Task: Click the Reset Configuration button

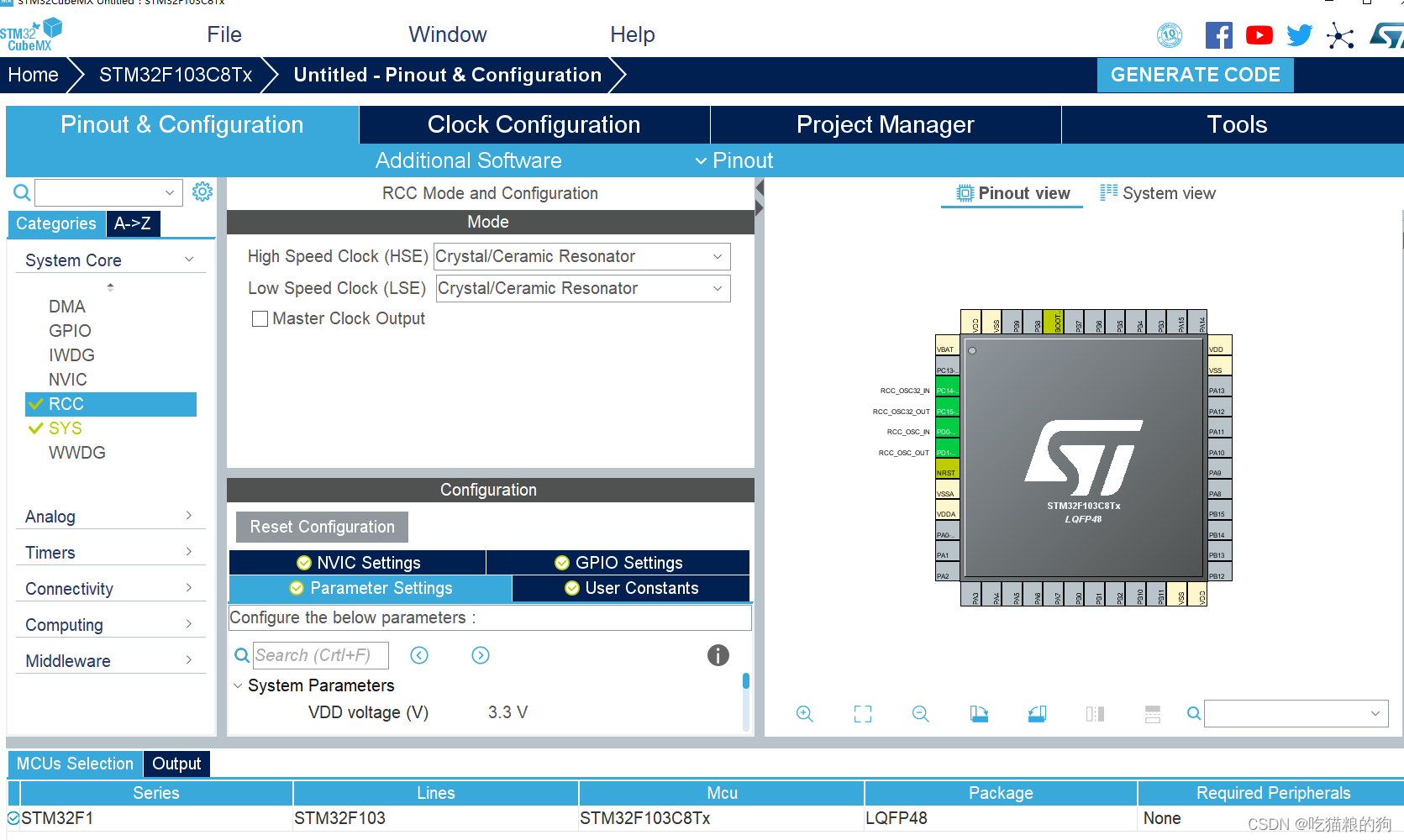Action: point(322,527)
